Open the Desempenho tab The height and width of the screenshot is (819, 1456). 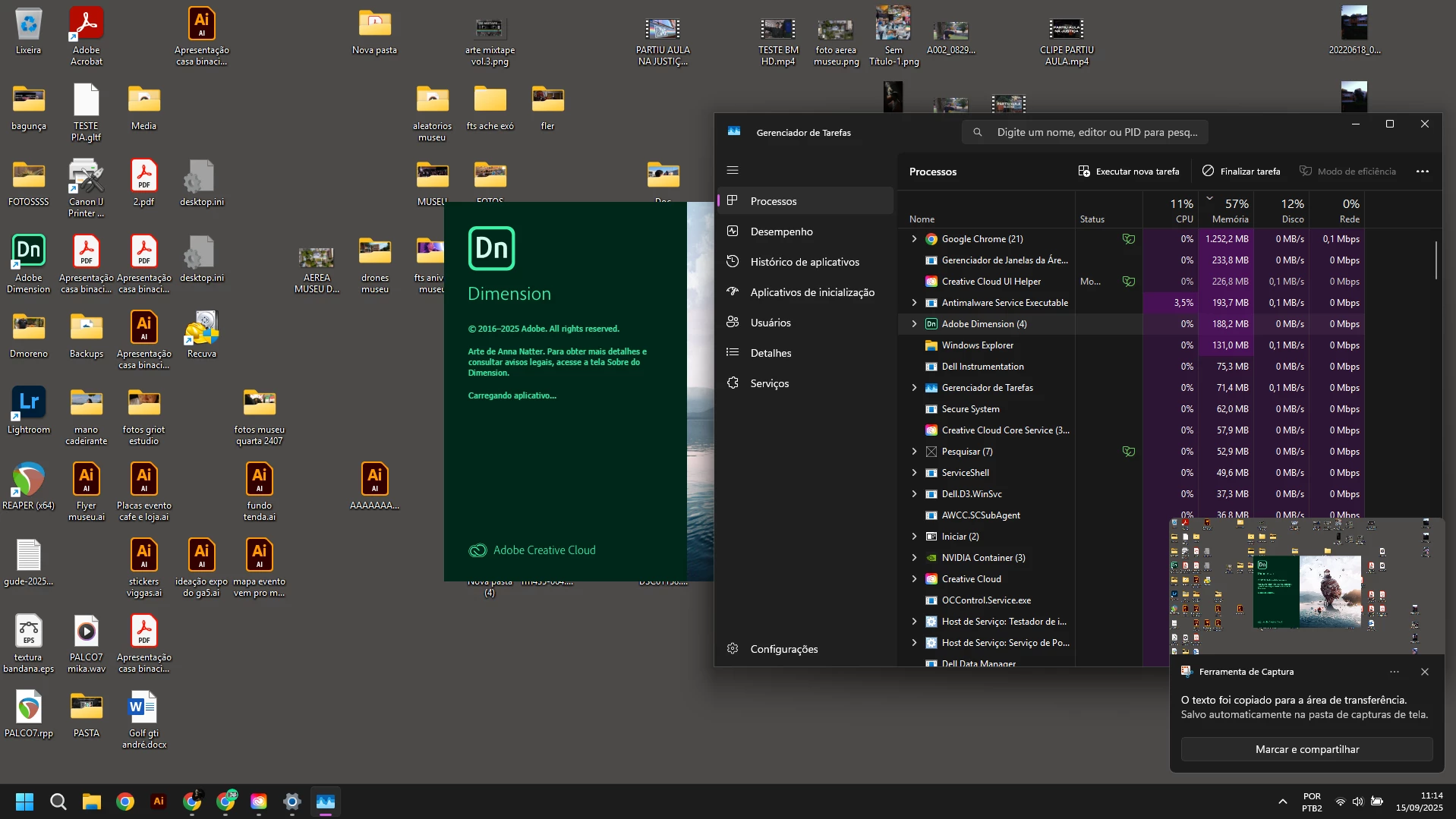805,232
